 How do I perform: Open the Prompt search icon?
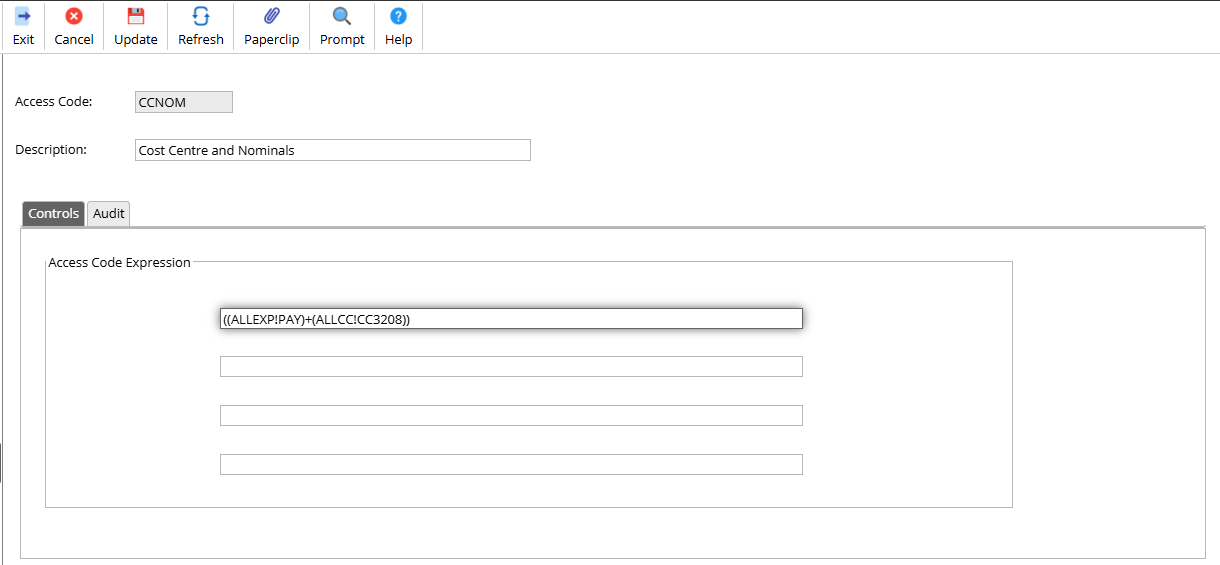tap(342, 17)
